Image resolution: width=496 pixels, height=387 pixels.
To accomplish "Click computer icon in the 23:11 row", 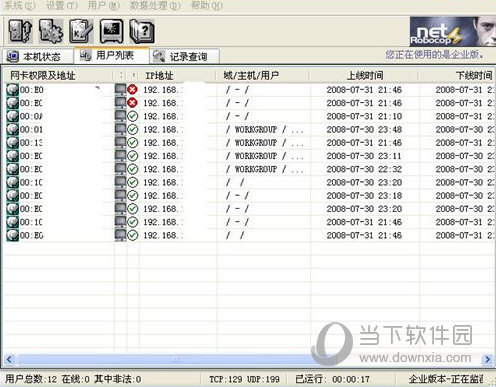I will (120, 156).
